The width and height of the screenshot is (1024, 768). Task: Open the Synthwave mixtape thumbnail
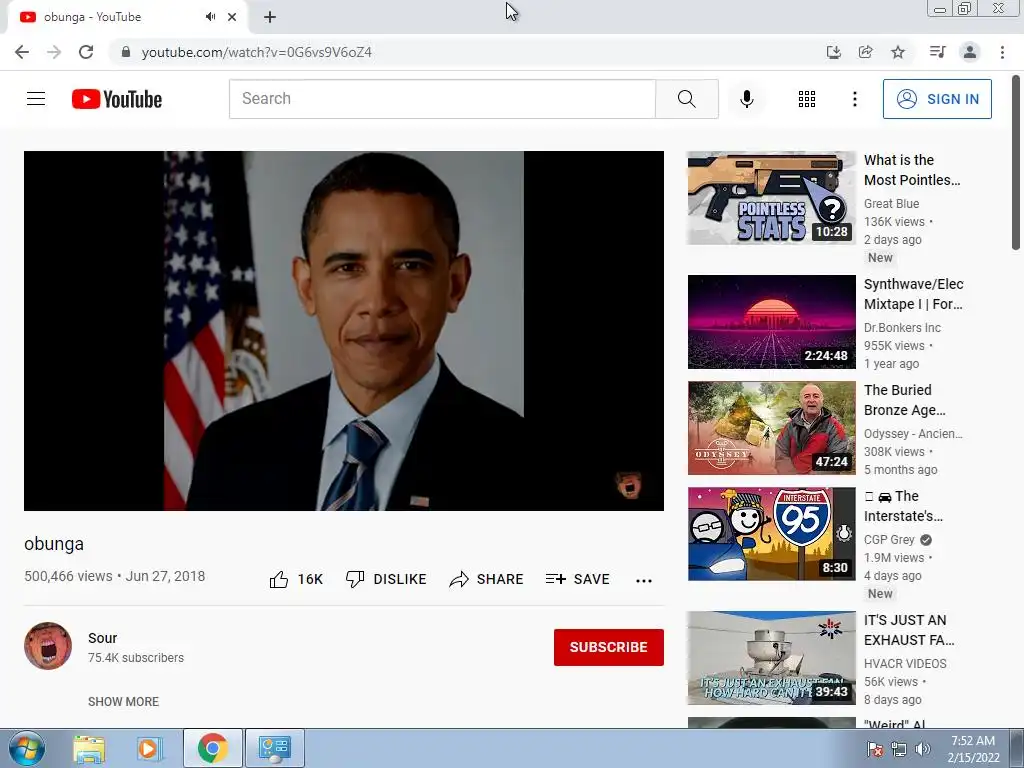[x=771, y=322]
